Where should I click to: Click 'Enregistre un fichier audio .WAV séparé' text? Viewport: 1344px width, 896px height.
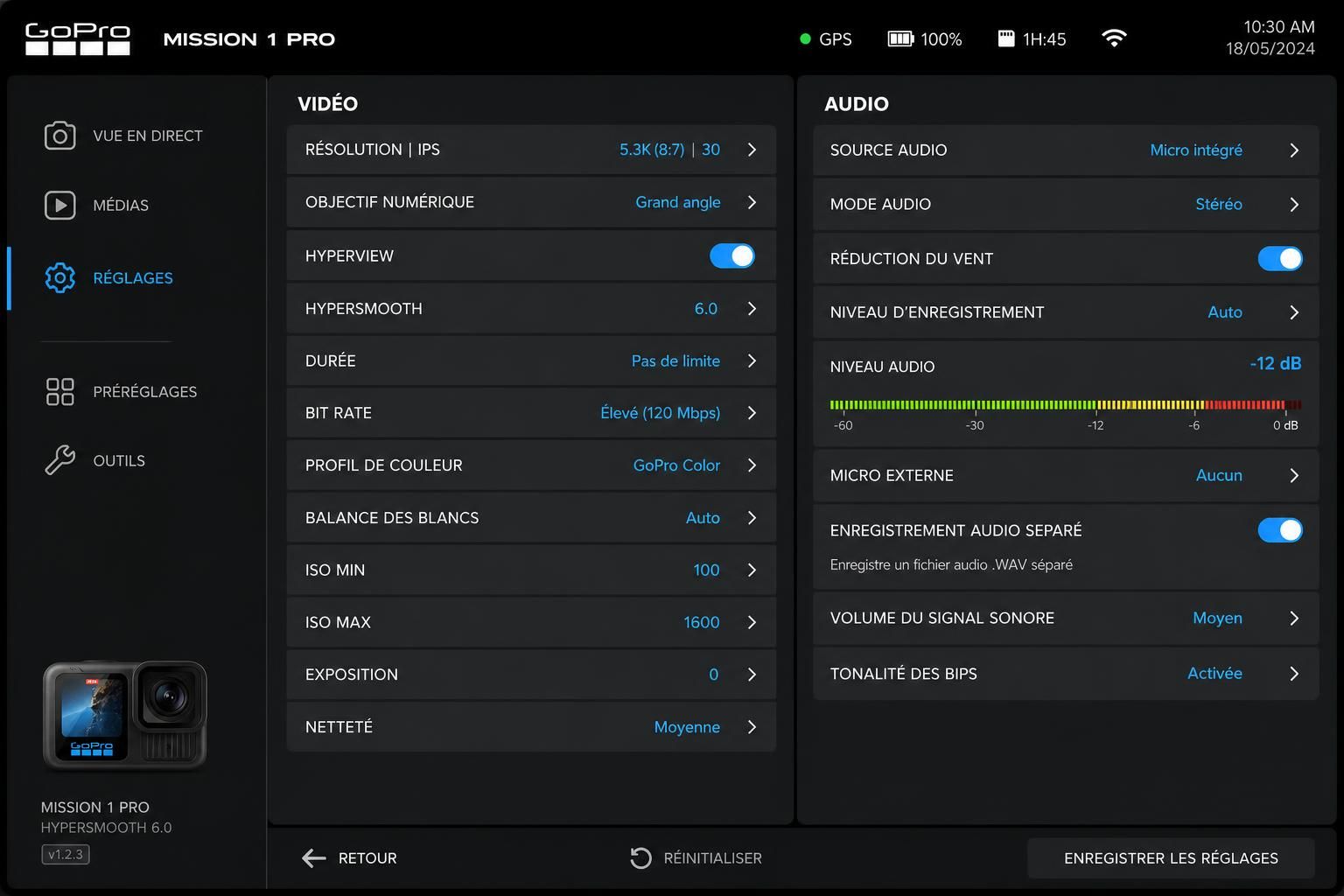pos(951,564)
